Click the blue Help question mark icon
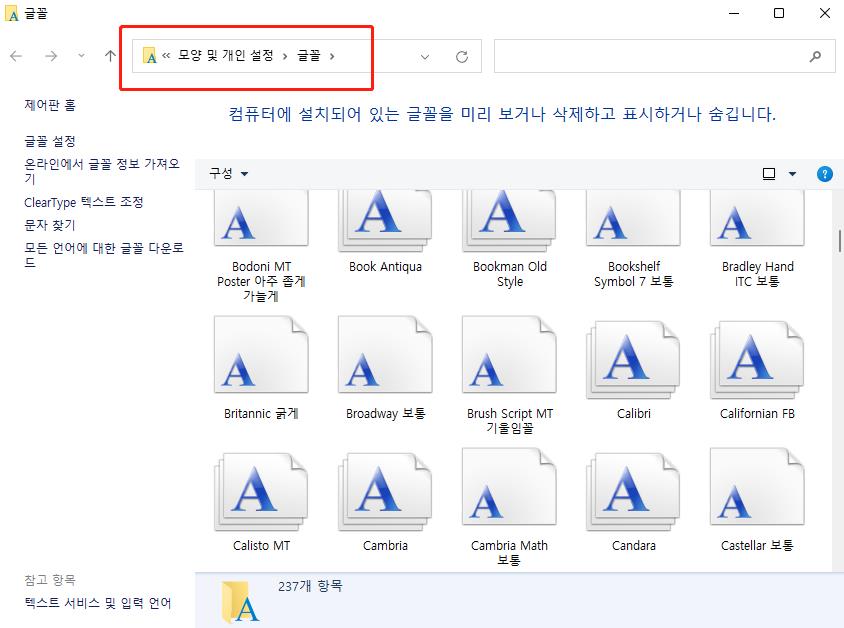The image size is (844, 628). [823, 173]
